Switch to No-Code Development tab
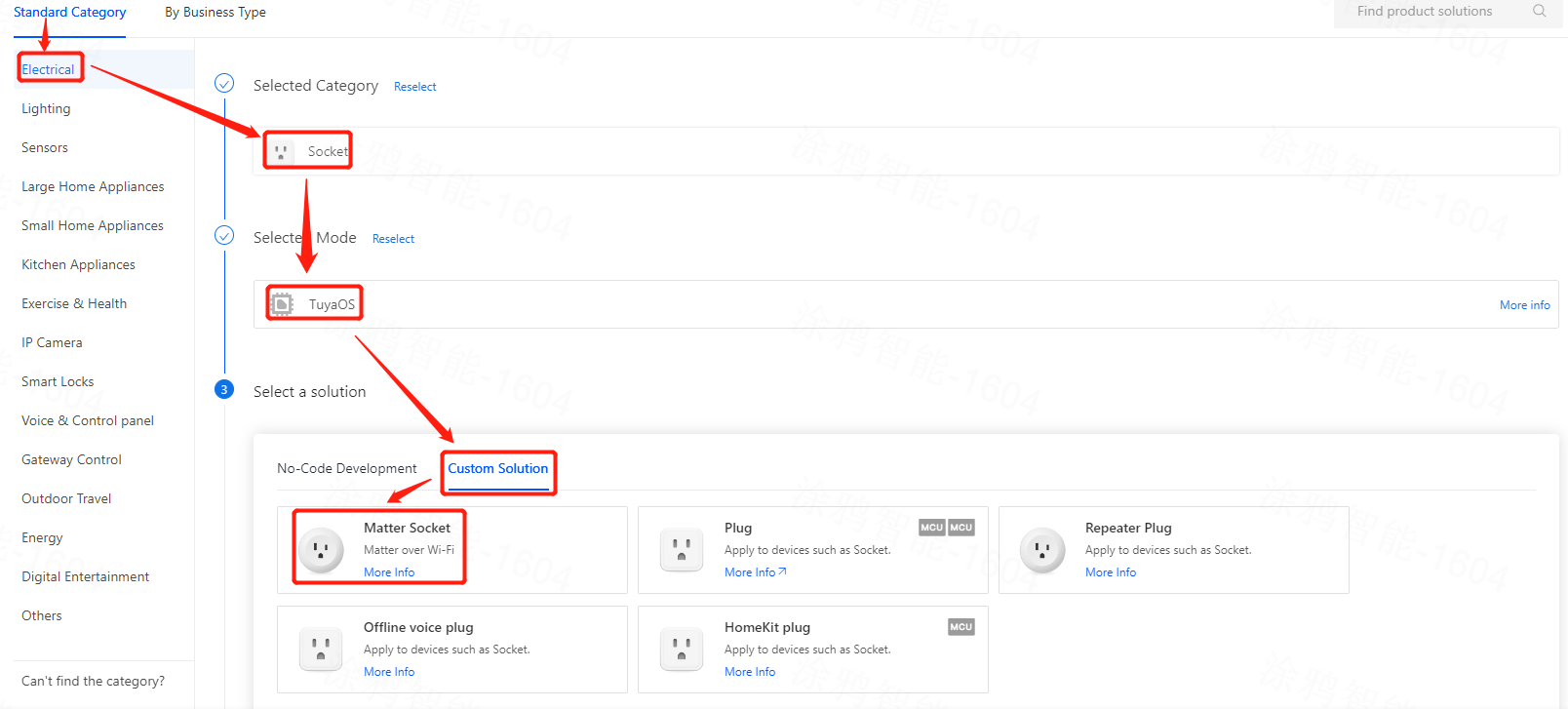 pyautogui.click(x=346, y=469)
